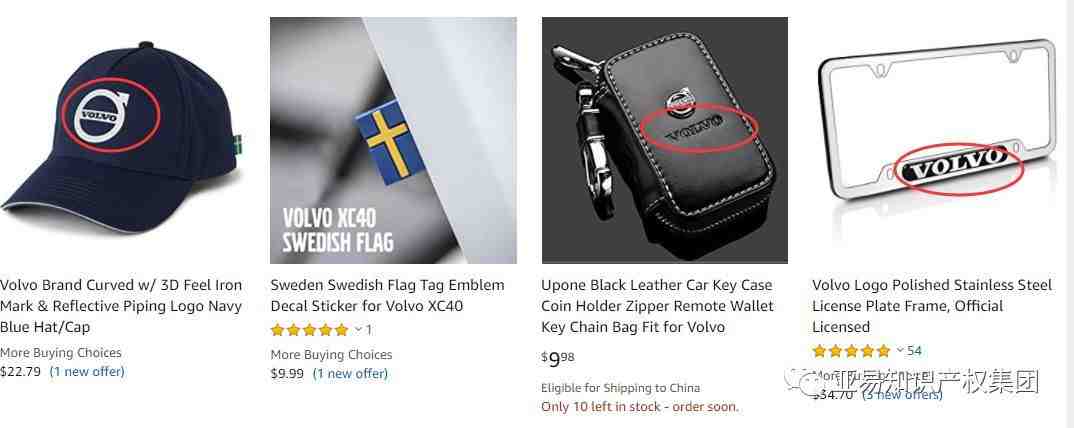Screen dimensions: 1074x428
Task: Open the Volvo Brand Curved Hat/Cap title
Action: coord(121,306)
